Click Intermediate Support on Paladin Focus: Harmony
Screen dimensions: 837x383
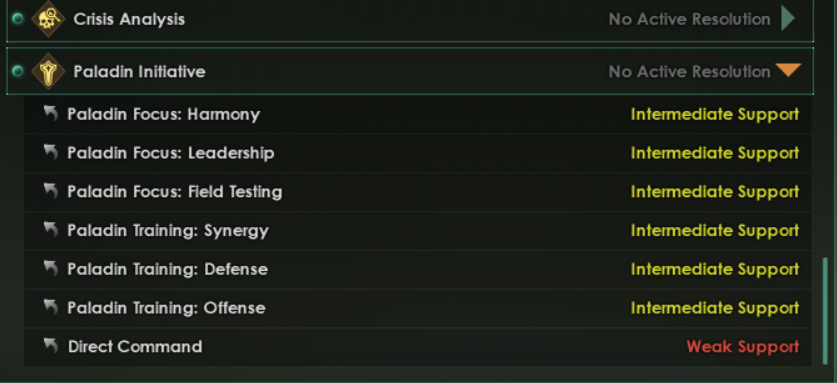[715, 114]
